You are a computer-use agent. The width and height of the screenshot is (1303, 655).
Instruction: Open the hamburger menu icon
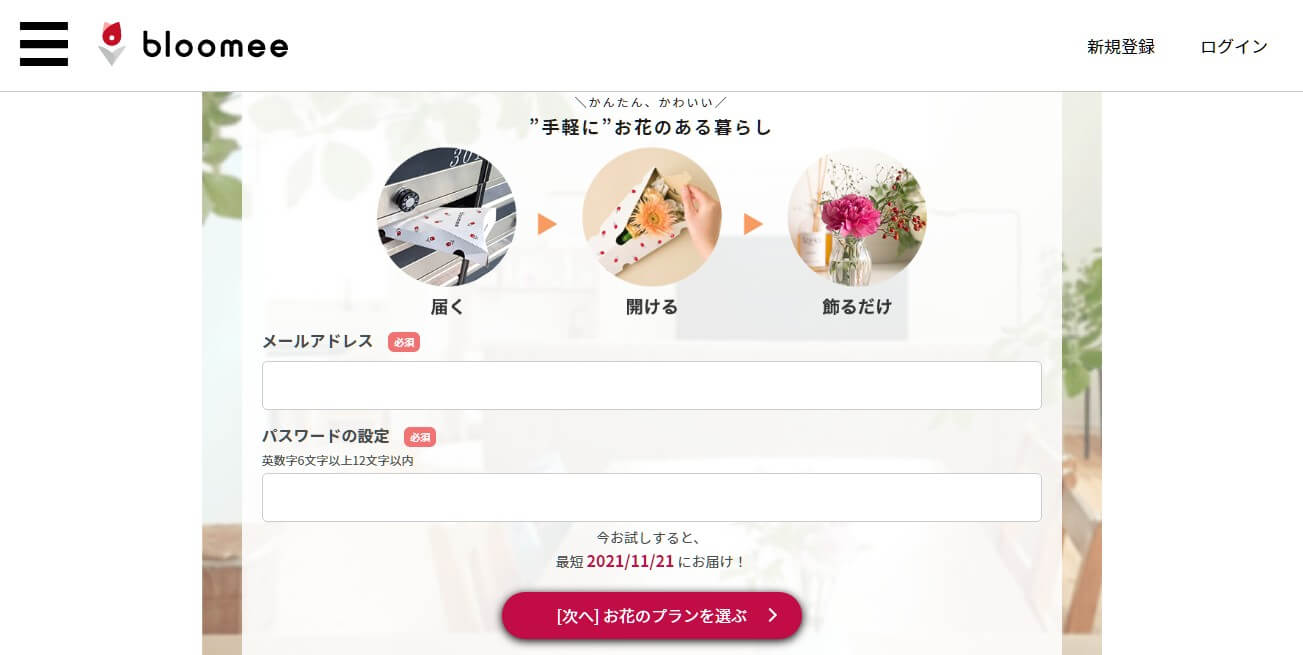[44, 44]
